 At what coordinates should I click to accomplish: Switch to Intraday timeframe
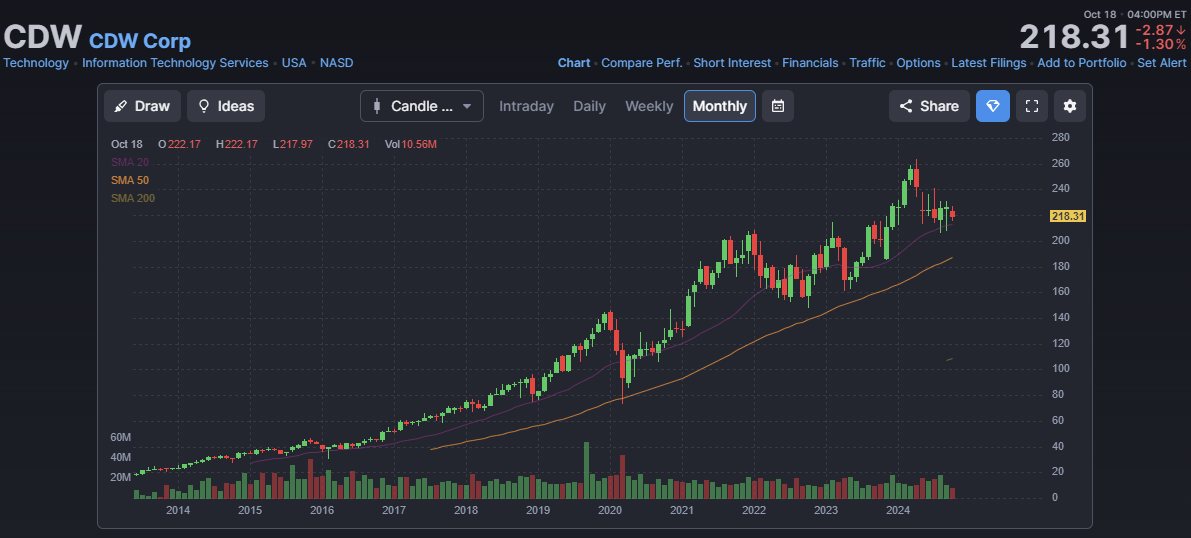[x=526, y=106]
